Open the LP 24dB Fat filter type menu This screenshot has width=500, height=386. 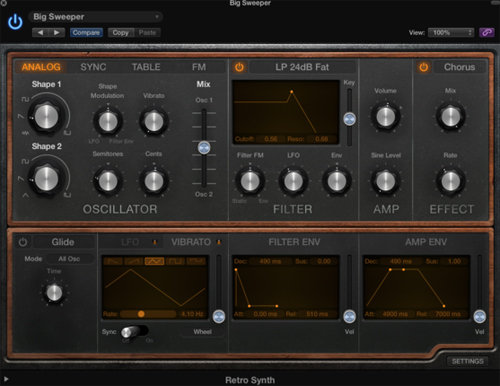coord(302,67)
